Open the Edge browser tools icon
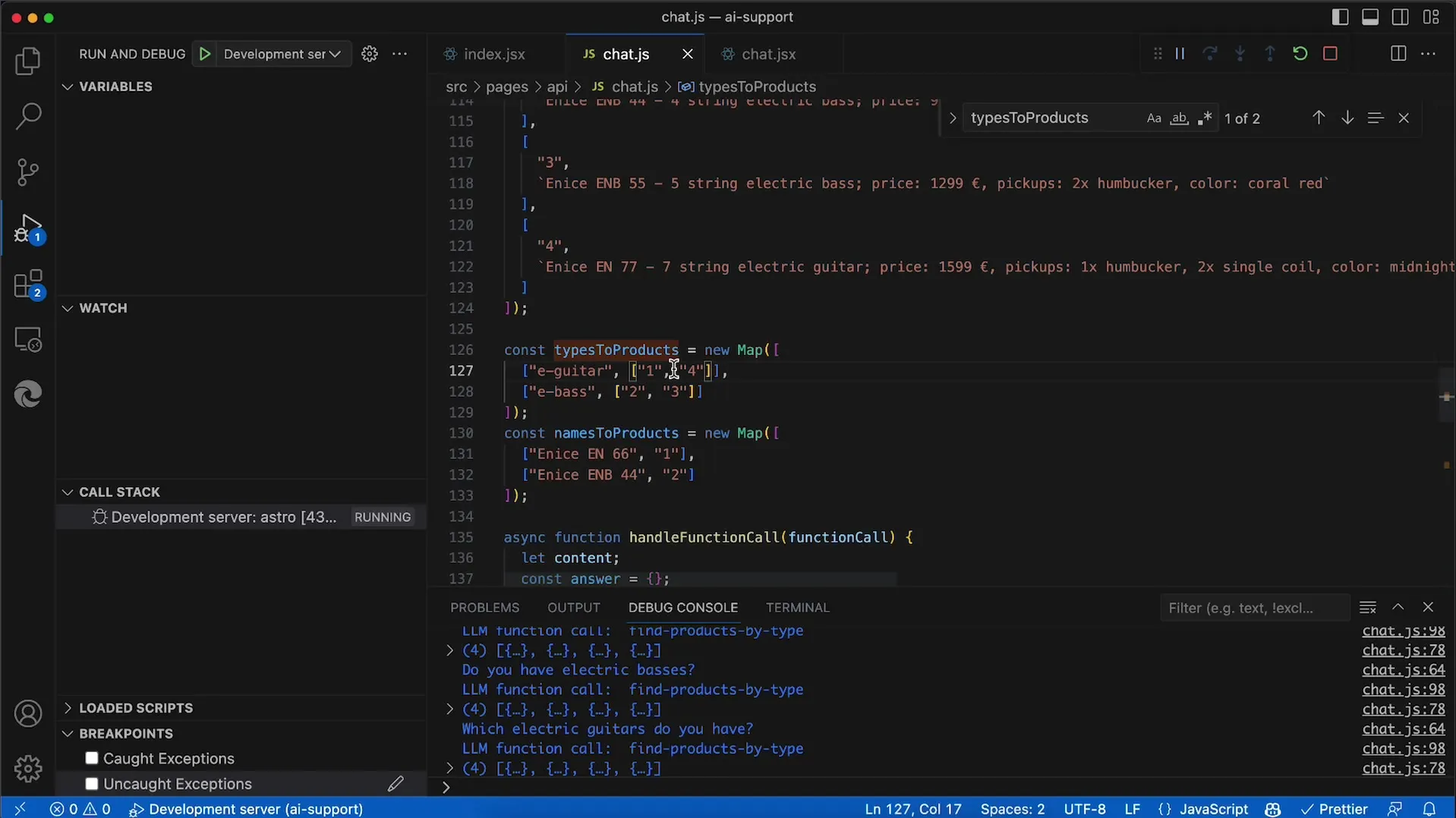The width and height of the screenshot is (1456, 818). click(x=28, y=395)
